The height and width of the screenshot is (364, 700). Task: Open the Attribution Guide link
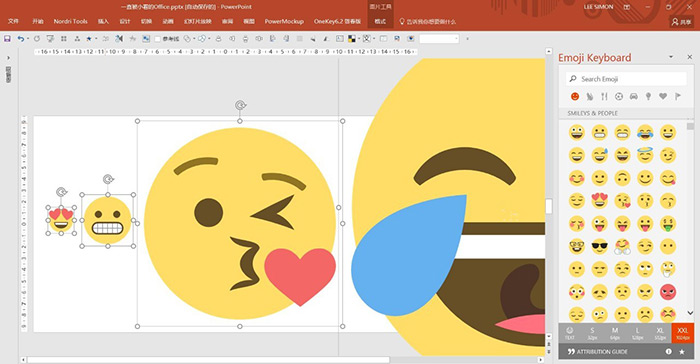[597, 351]
